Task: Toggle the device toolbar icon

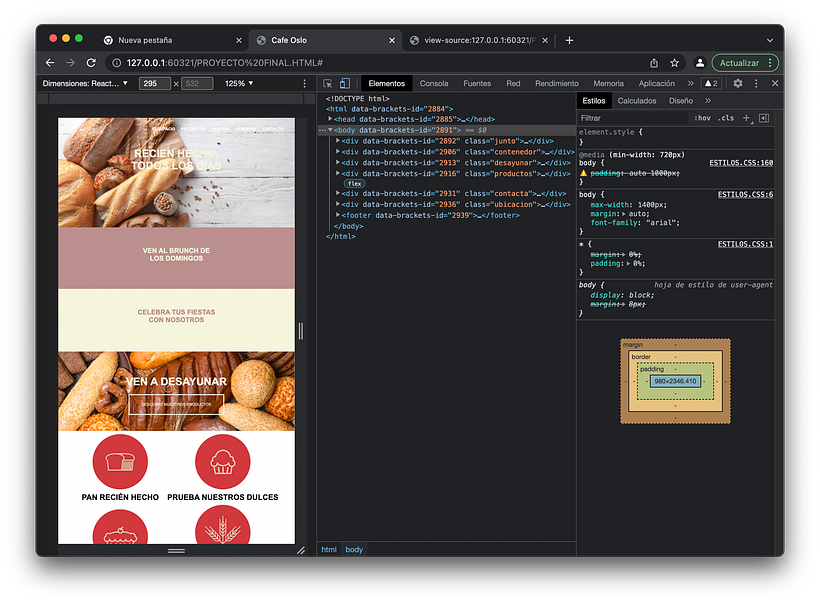Action: tap(345, 83)
